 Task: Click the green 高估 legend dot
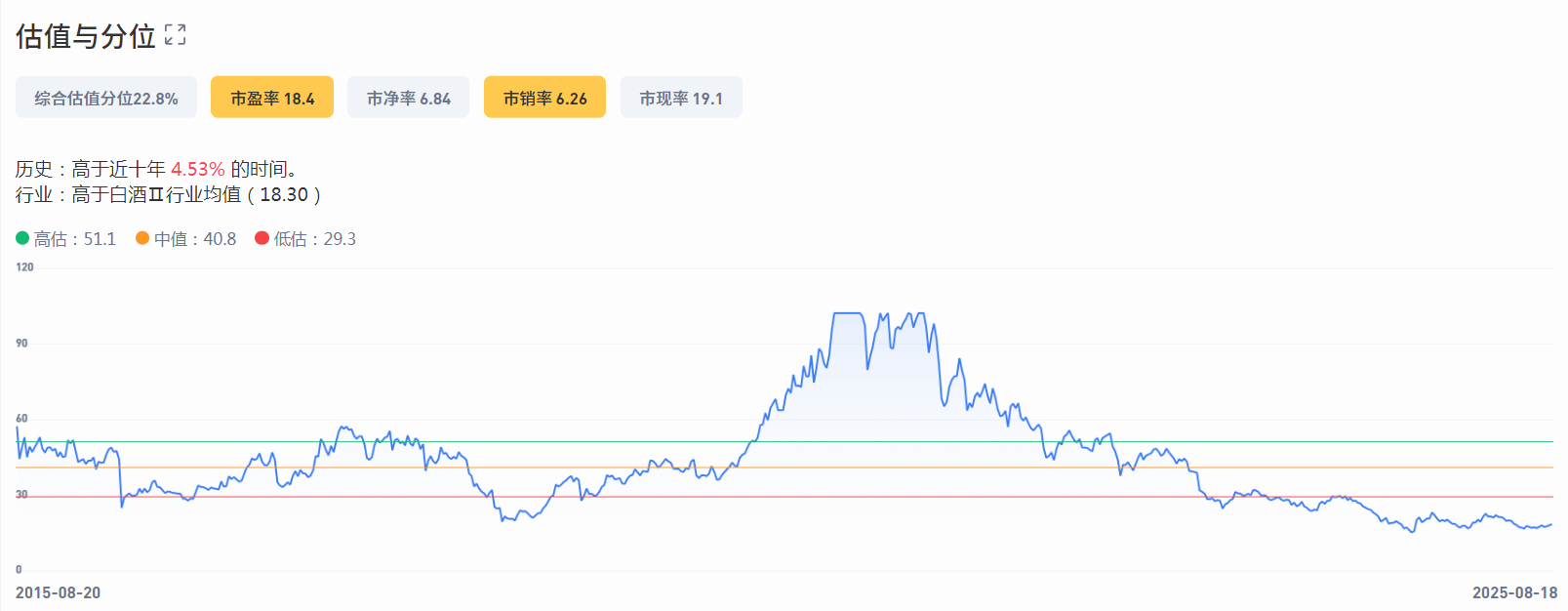pyautogui.click(x=22, y=238)
